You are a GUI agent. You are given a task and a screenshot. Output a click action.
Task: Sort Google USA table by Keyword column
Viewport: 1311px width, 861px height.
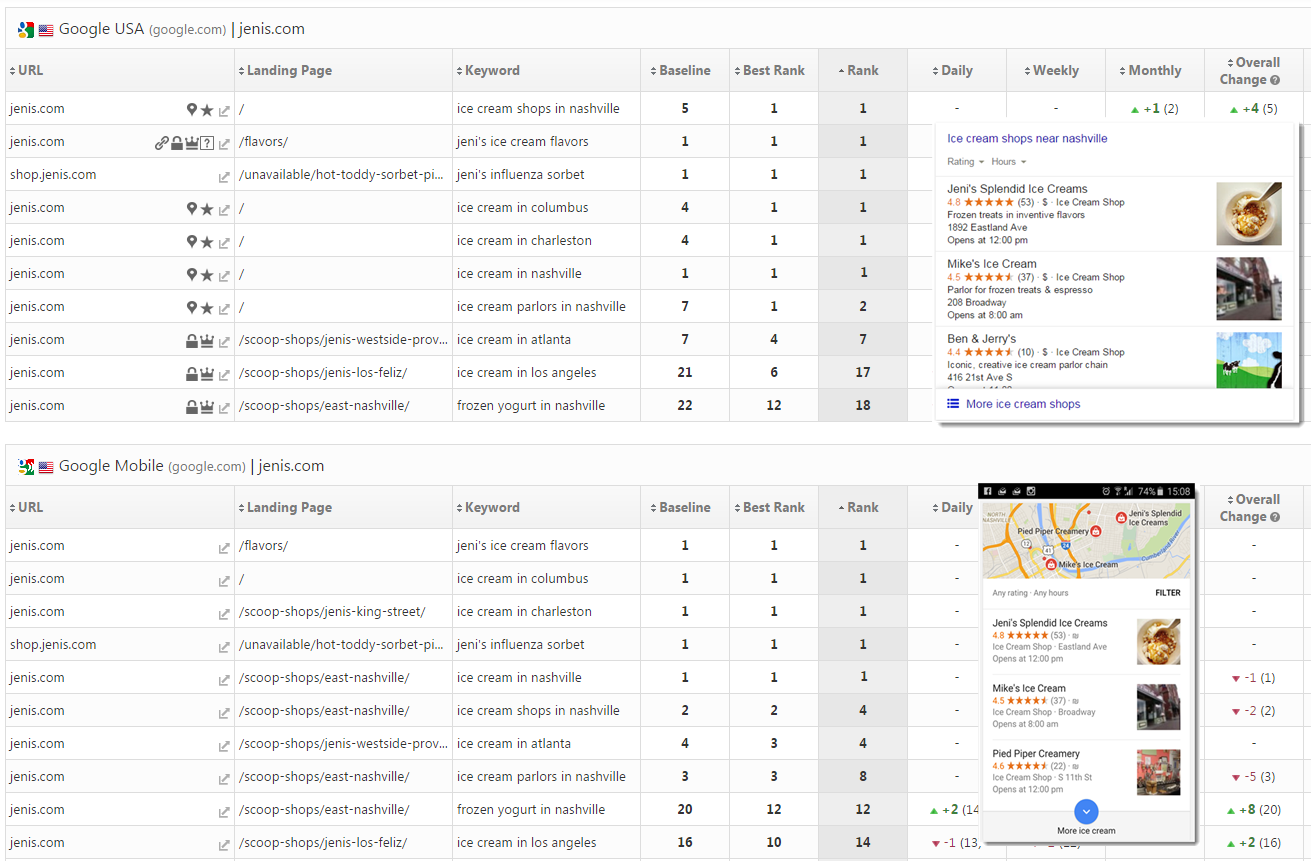[x=491, y=71]
